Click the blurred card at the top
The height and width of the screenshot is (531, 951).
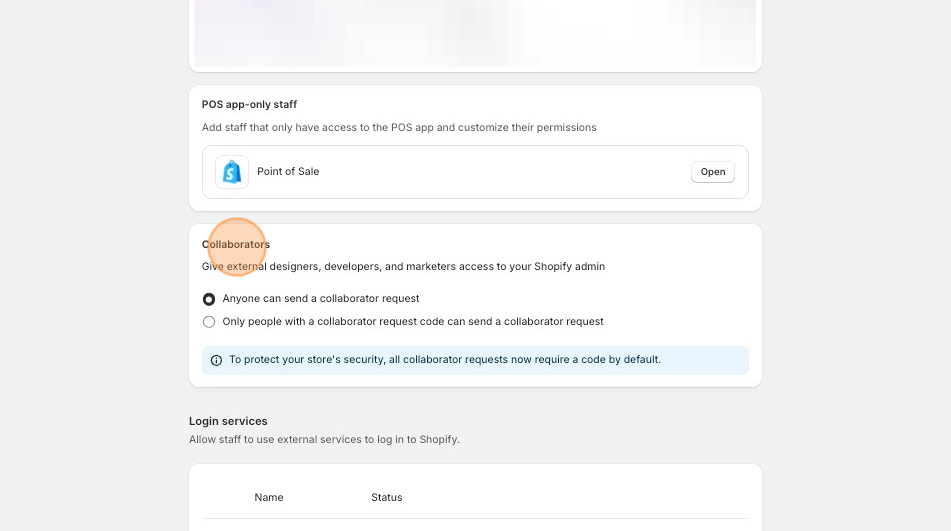point(475,32)
